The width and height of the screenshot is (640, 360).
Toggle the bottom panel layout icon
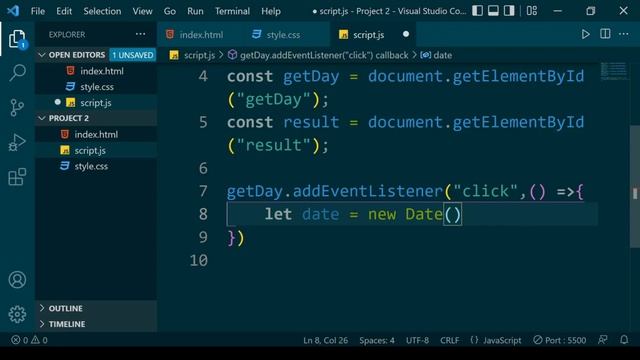click(493, 11)
